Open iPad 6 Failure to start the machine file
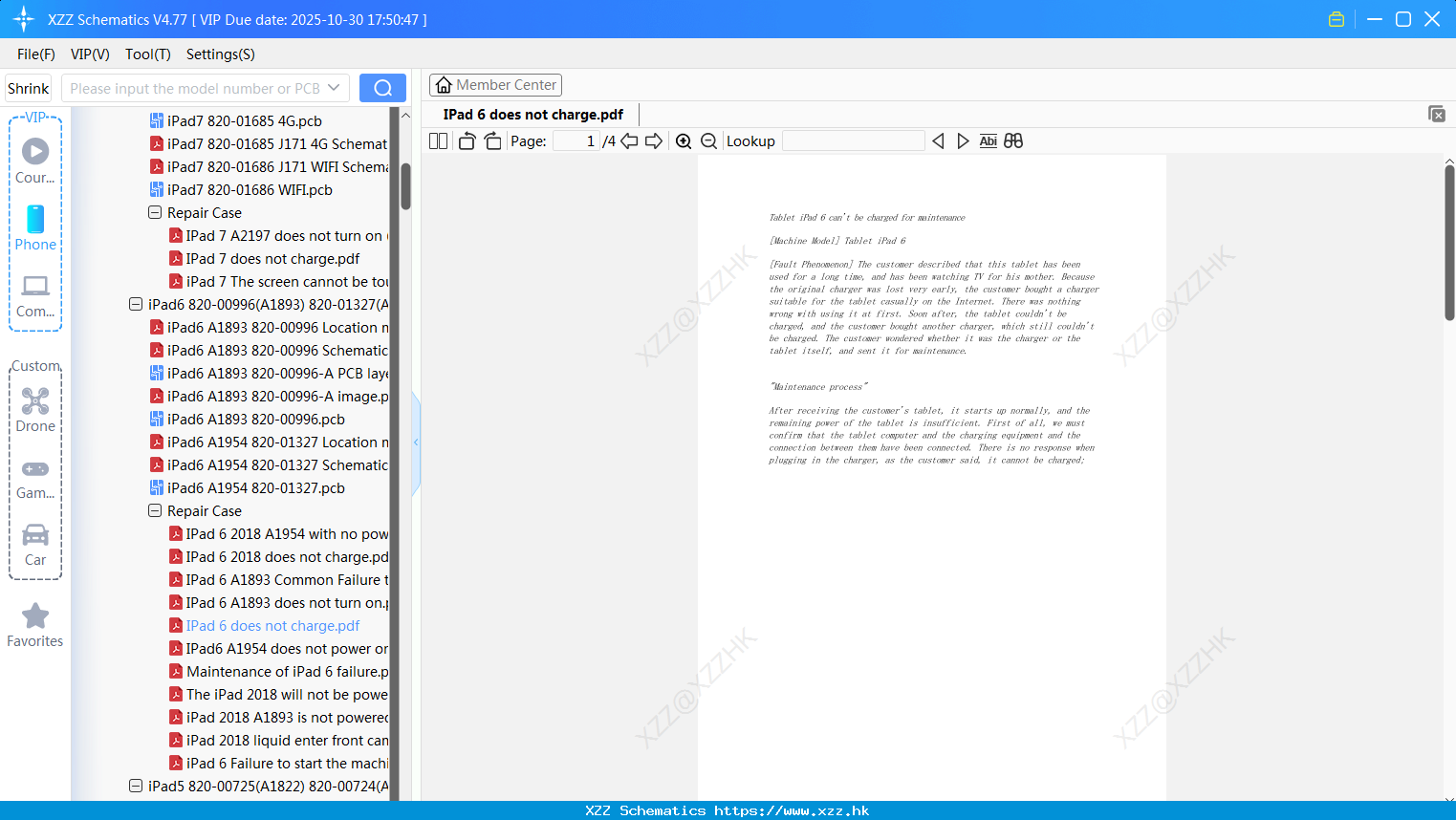 click(x=278, y=764)
